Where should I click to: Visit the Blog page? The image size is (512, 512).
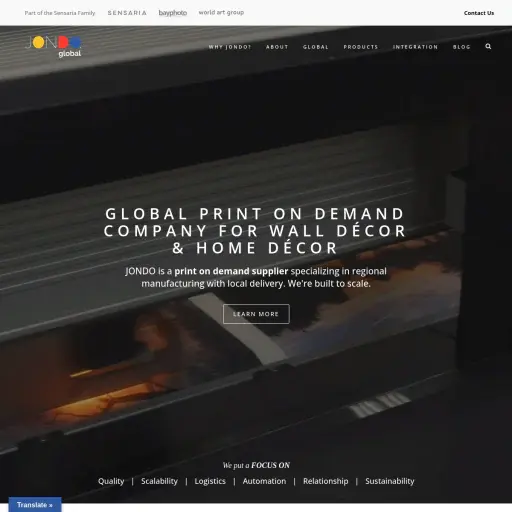462,47
